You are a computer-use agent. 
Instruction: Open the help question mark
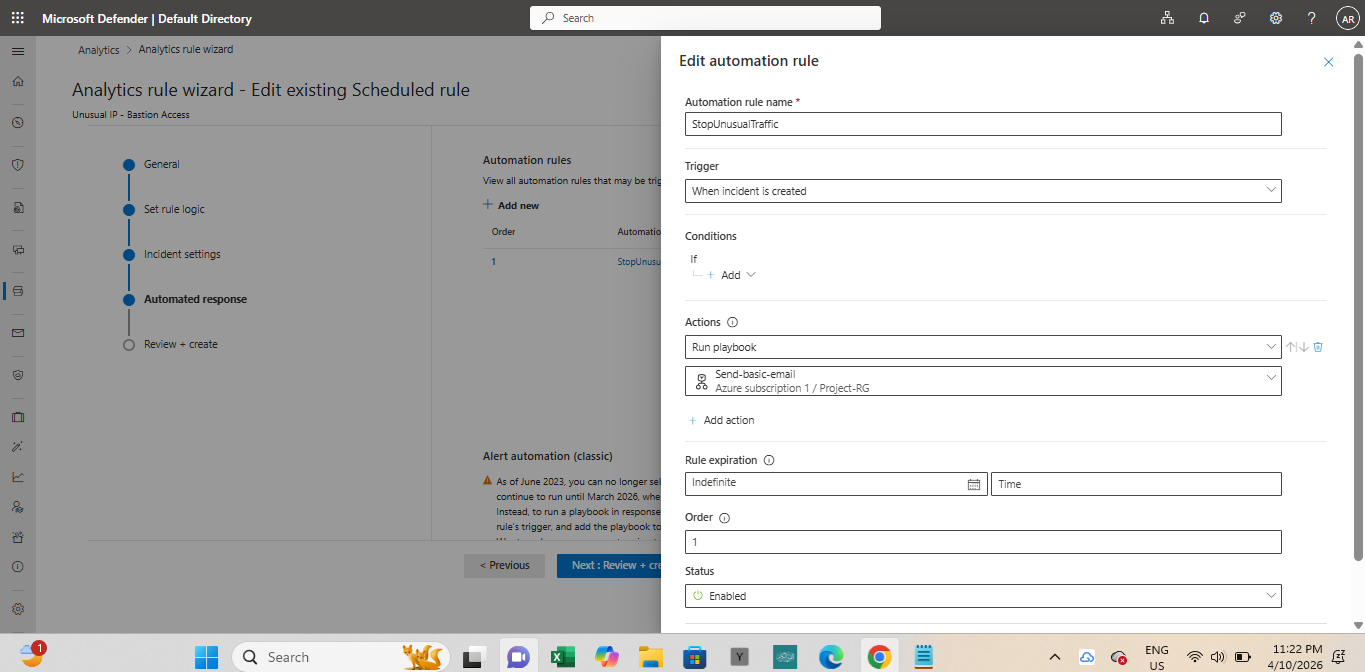click(x=1312, y=18)
